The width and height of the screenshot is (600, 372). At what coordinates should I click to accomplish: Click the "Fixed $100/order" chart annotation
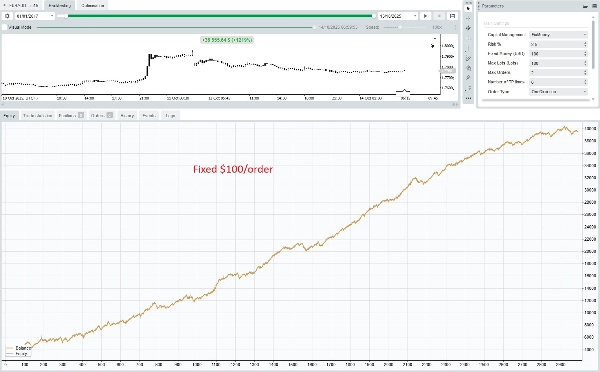233,169
